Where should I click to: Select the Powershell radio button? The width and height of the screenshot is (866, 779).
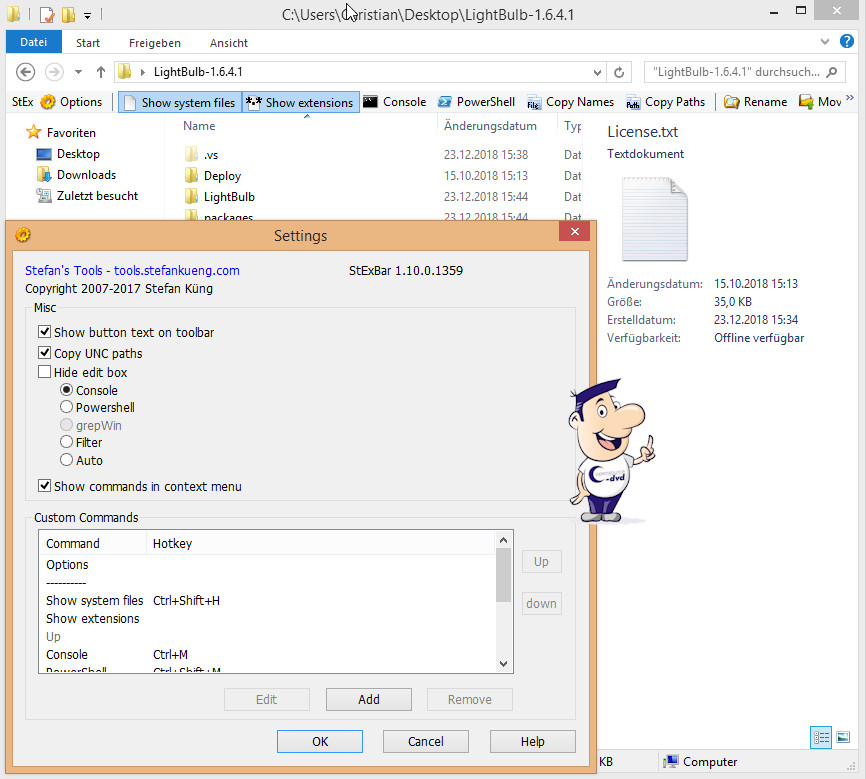pos(67,408)
